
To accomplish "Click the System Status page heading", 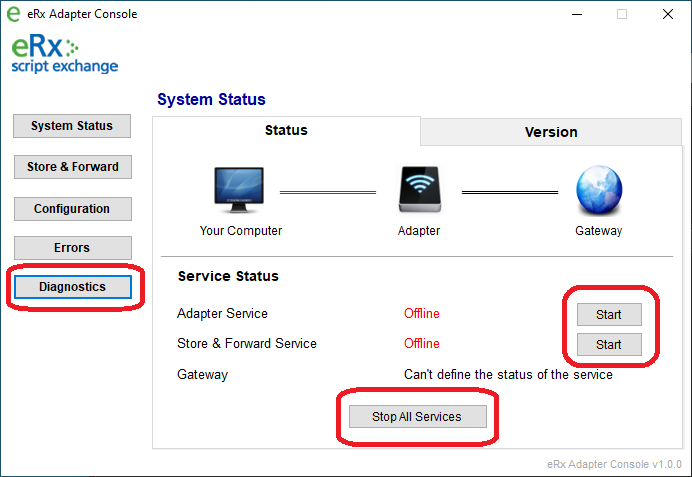I will [211, 100].
